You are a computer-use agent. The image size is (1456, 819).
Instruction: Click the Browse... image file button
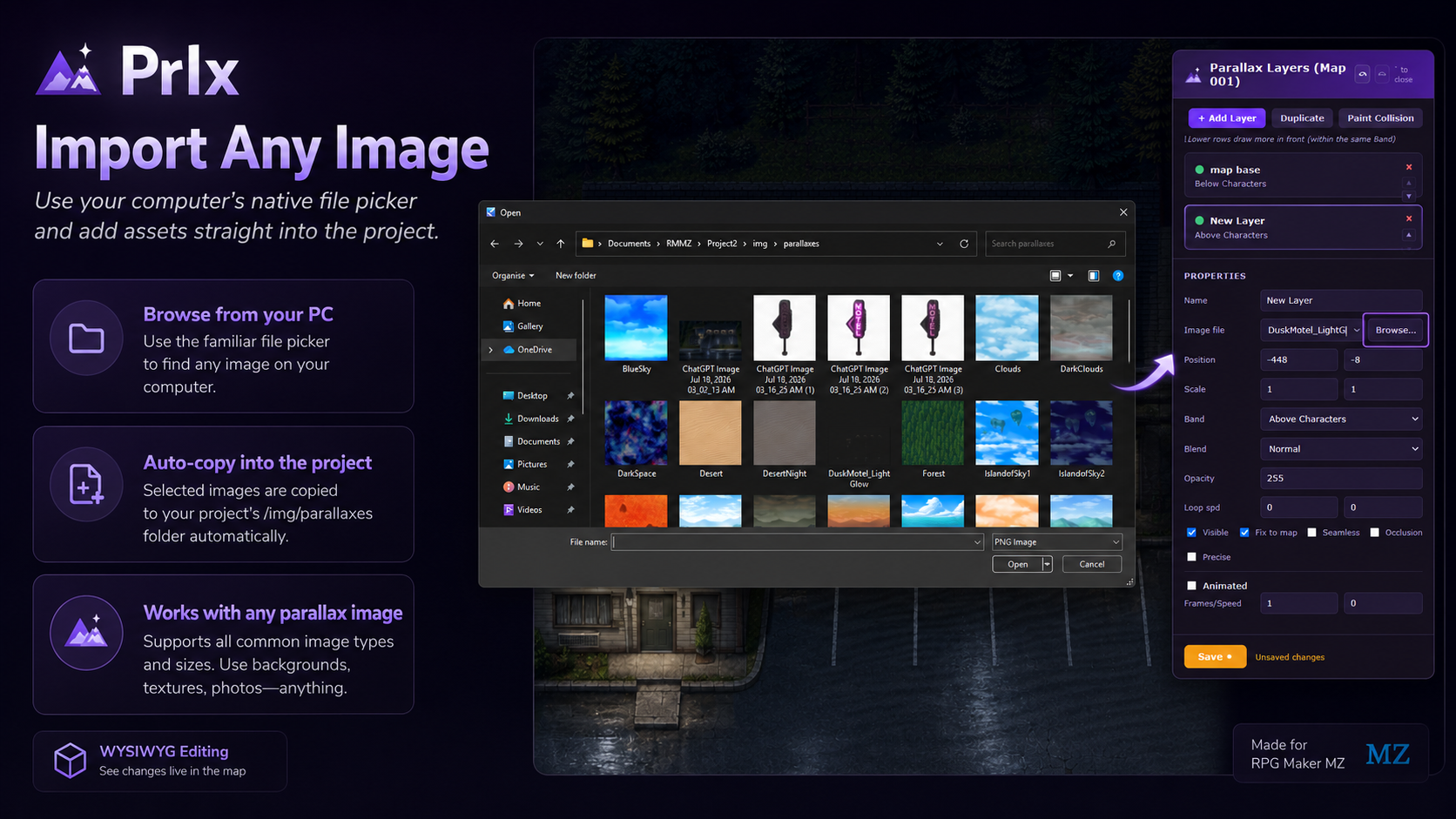(1396, 330)
